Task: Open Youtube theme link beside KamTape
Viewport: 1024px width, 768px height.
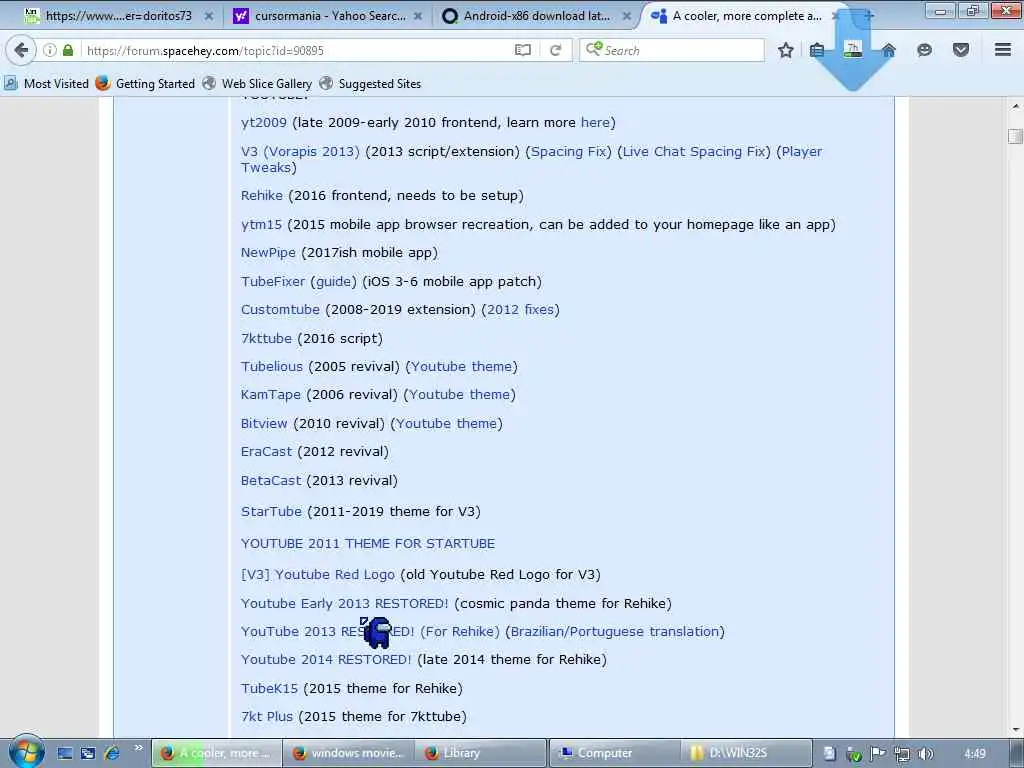Action: (460, 394)
